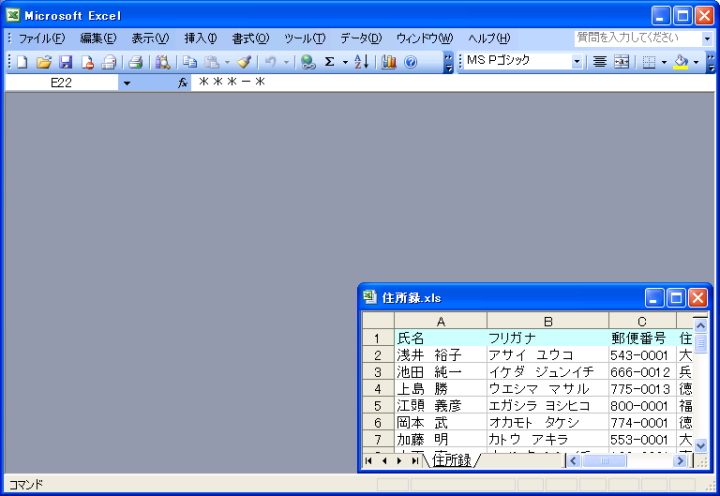
Task: Maximize the 住所録.xls workbook window
Action: tap(676, 298)
